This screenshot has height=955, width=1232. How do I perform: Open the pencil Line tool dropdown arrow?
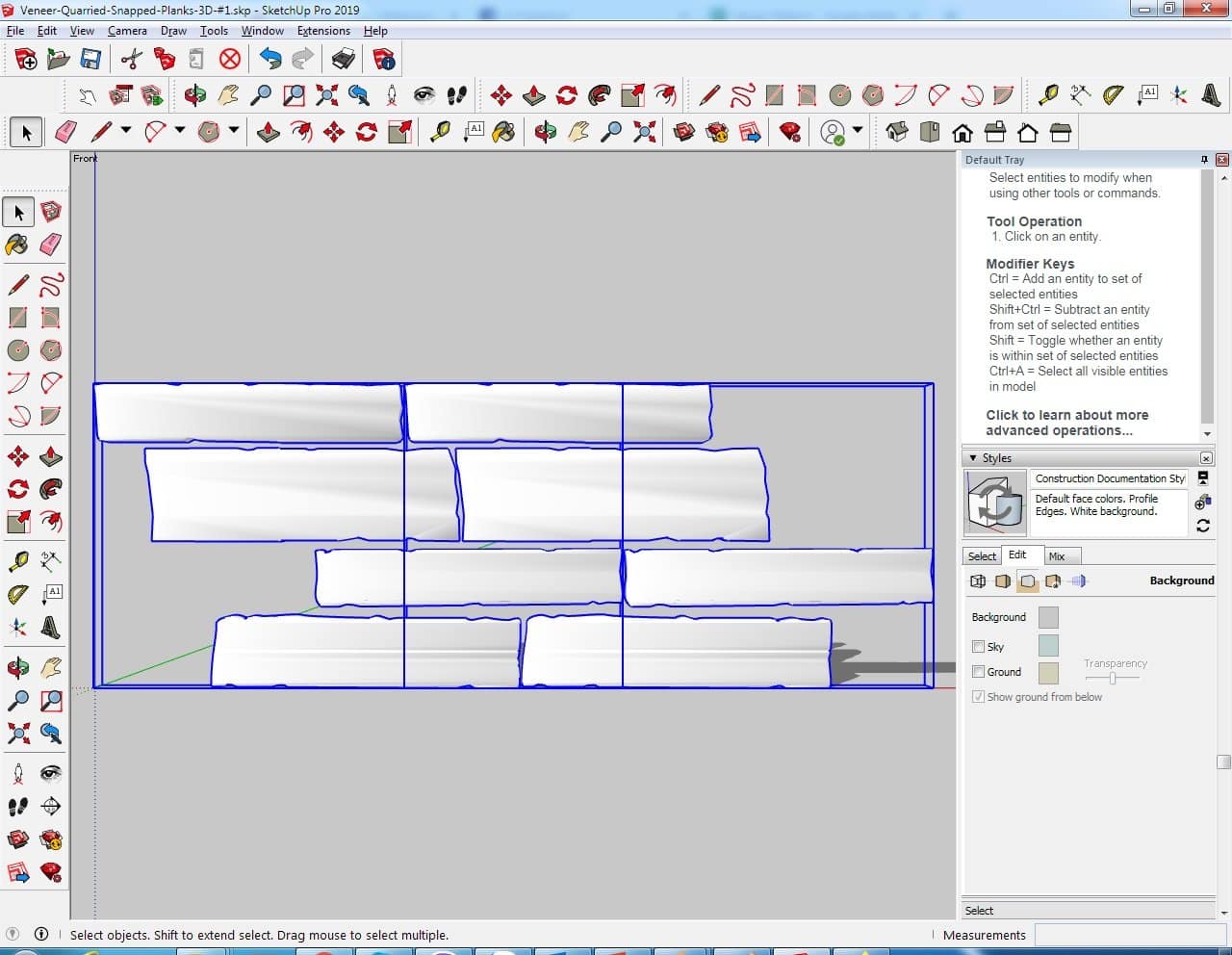[x=126, y=131]
